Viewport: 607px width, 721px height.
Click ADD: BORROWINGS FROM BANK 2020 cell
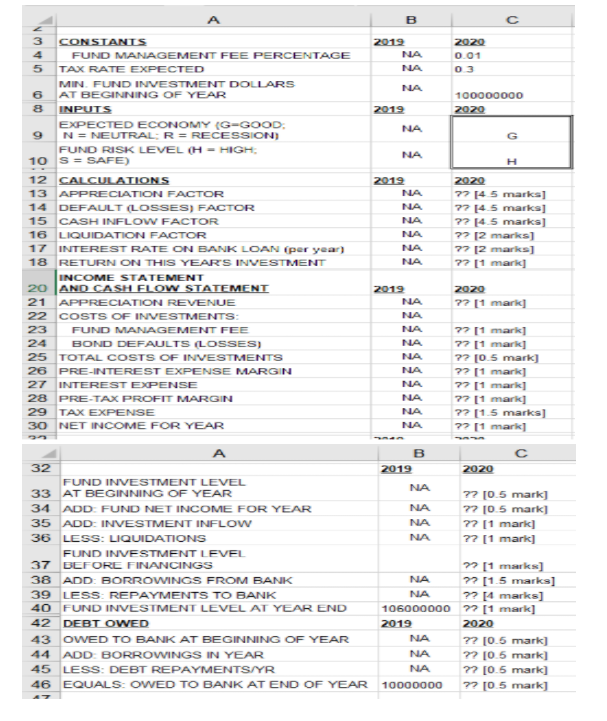coord(518,580)
